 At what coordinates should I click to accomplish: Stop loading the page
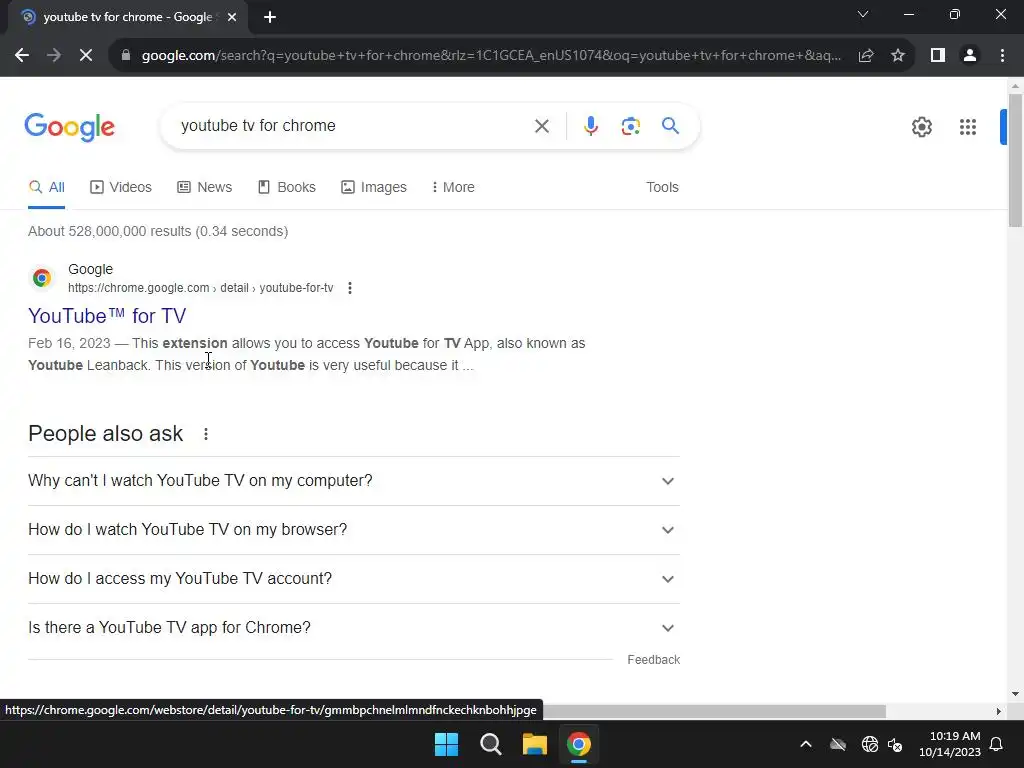click(86, 56)
